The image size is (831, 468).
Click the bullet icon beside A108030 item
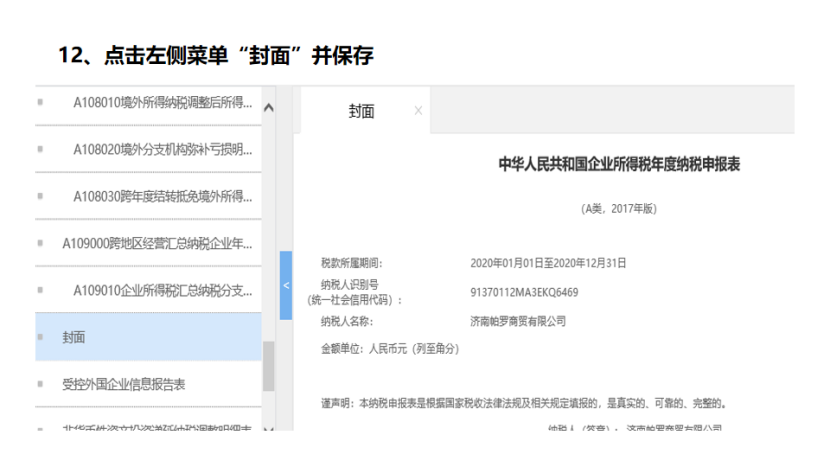[41, 196]
